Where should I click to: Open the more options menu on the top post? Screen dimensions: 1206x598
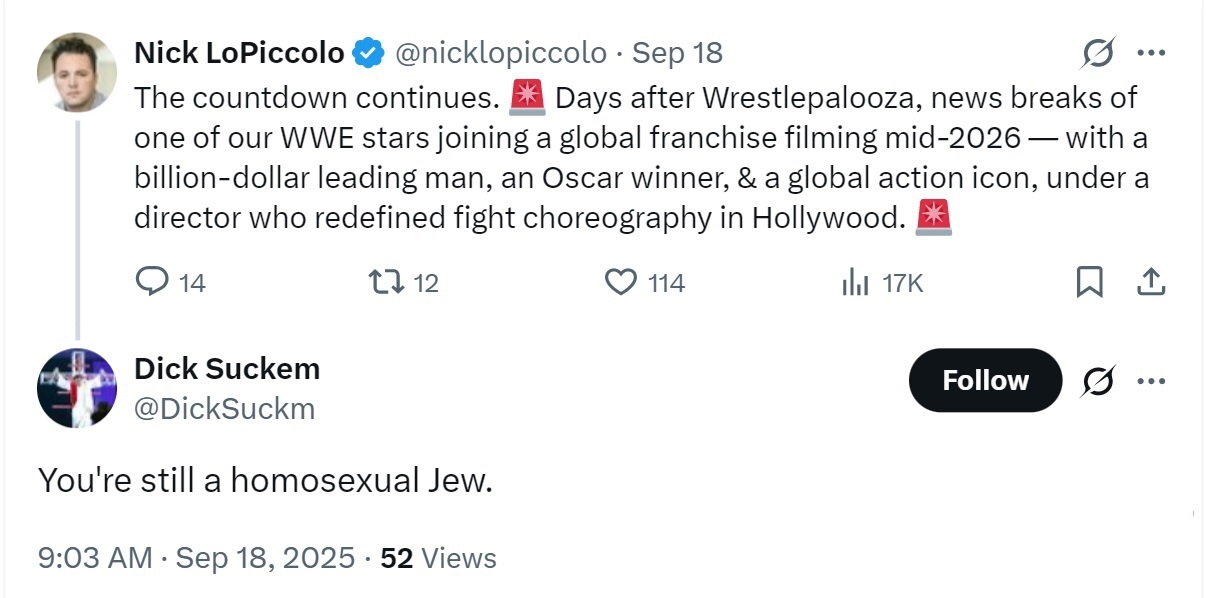pos(1152,53)
